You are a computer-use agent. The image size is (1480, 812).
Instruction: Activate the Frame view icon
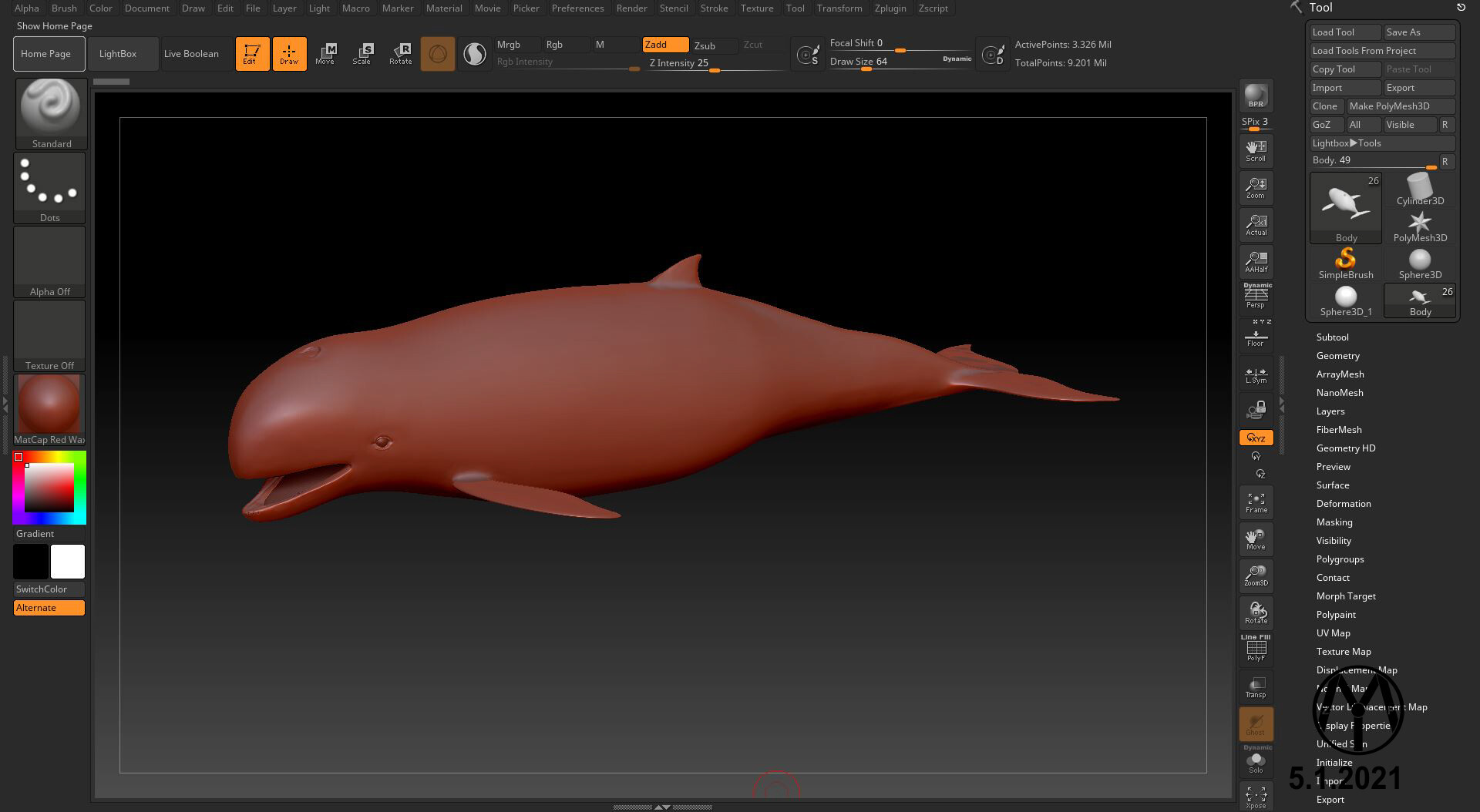click(x=1256, y=502)
